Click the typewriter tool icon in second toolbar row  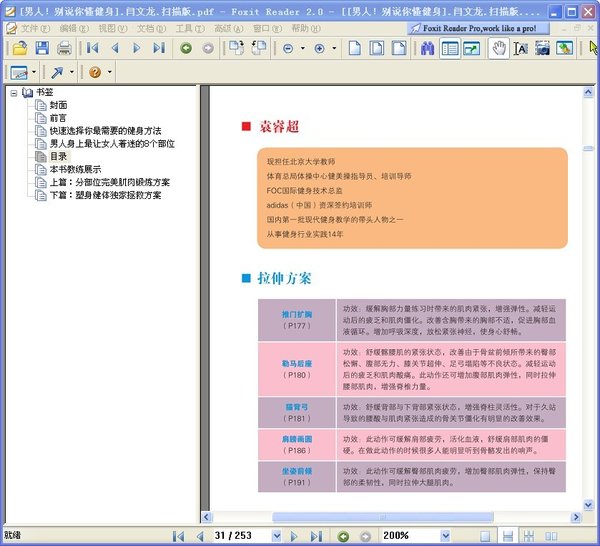tap(19, 72)
